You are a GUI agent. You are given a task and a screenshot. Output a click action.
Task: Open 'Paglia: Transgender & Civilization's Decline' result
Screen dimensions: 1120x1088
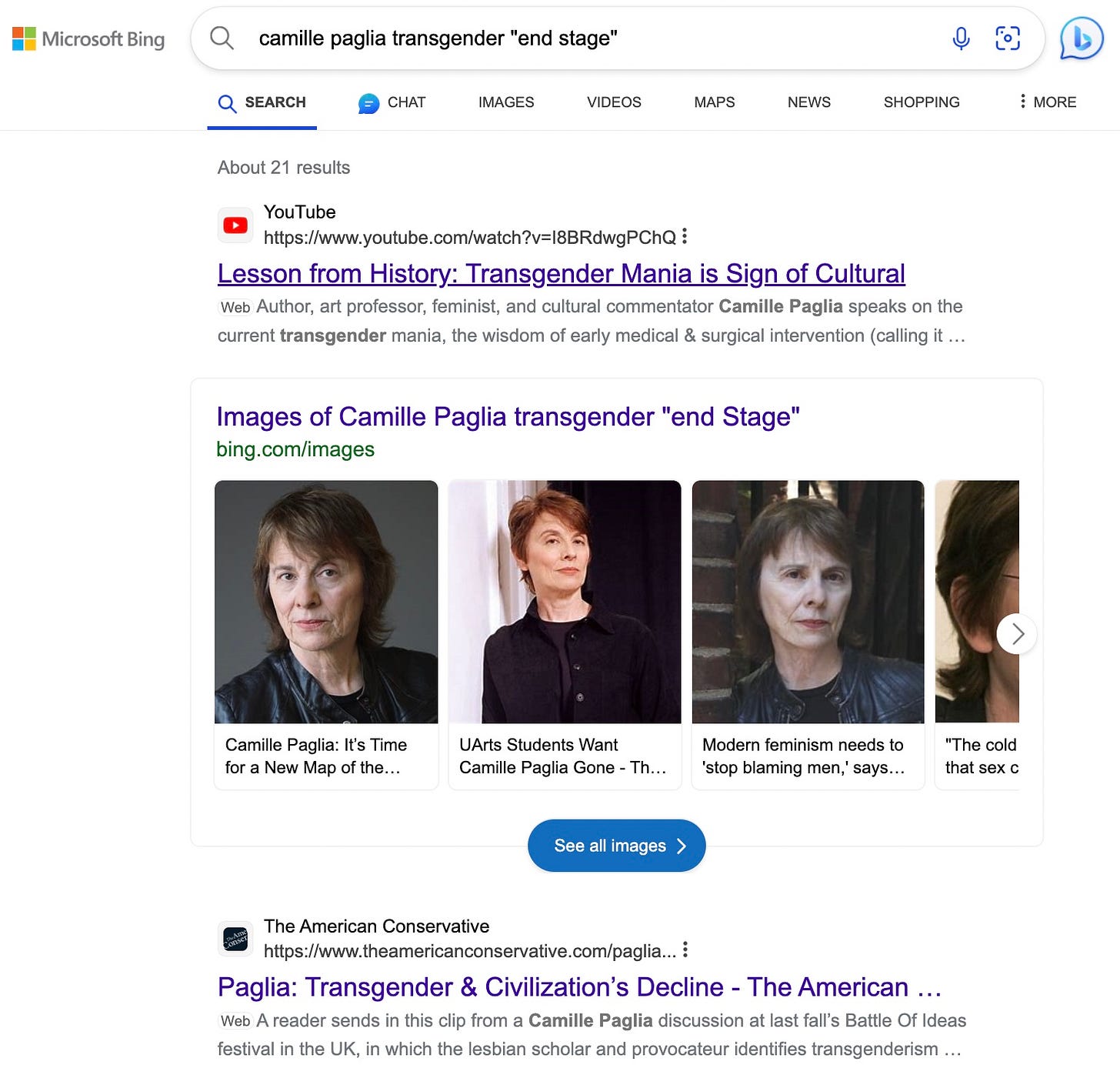click(580, 987)
